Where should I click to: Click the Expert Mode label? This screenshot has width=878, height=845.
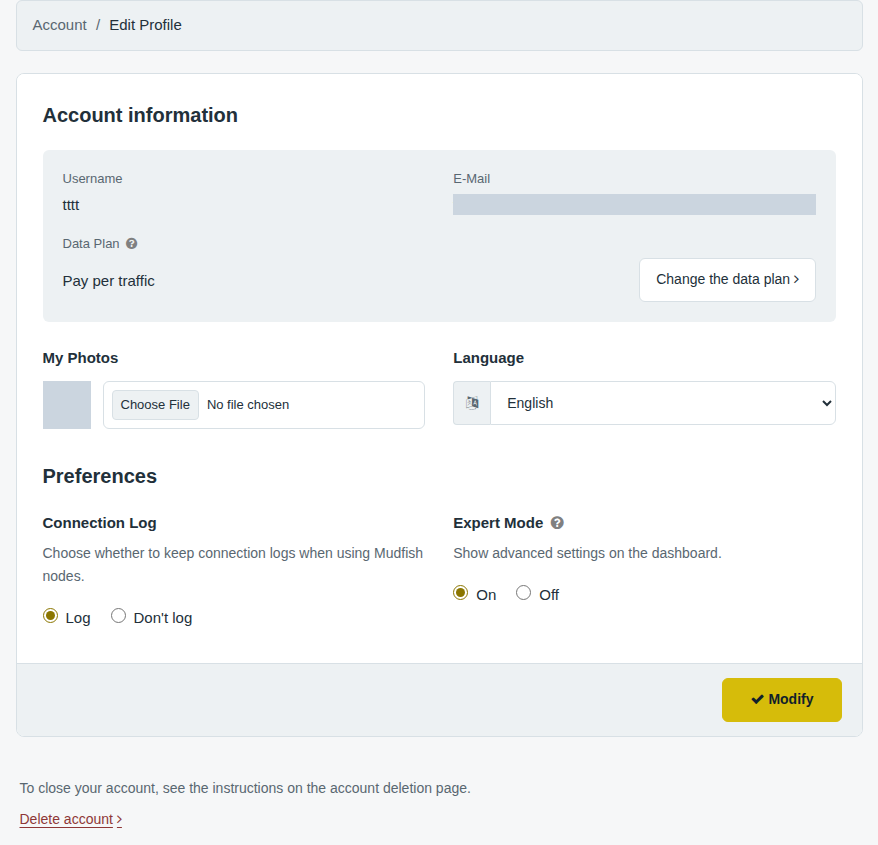[x=498, y=523]
